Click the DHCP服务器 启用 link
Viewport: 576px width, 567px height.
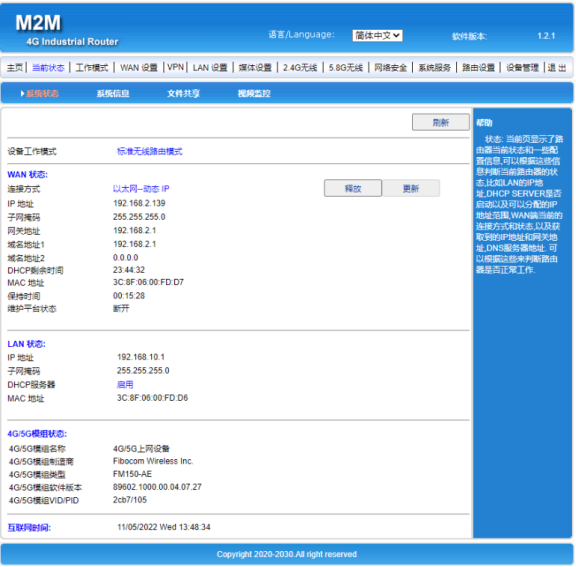125,384
